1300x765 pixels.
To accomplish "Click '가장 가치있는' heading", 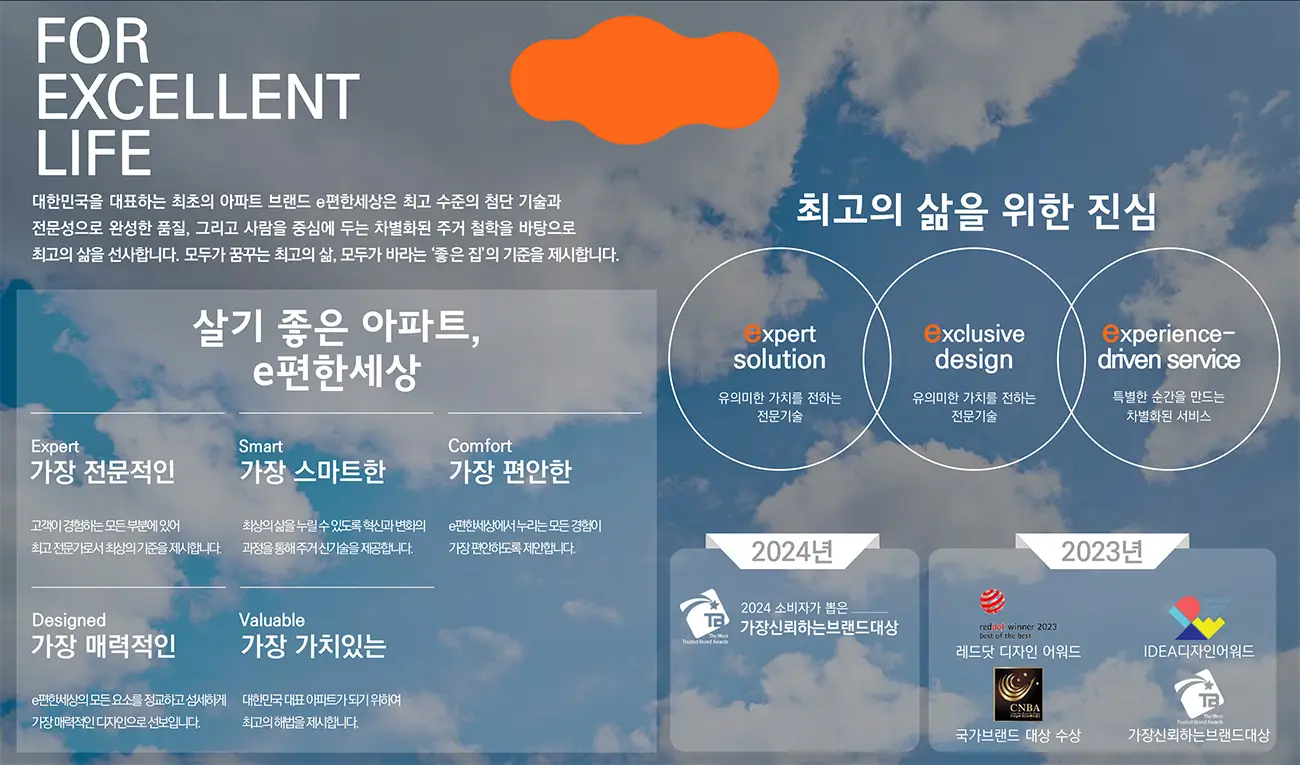I will click(313, 646).
